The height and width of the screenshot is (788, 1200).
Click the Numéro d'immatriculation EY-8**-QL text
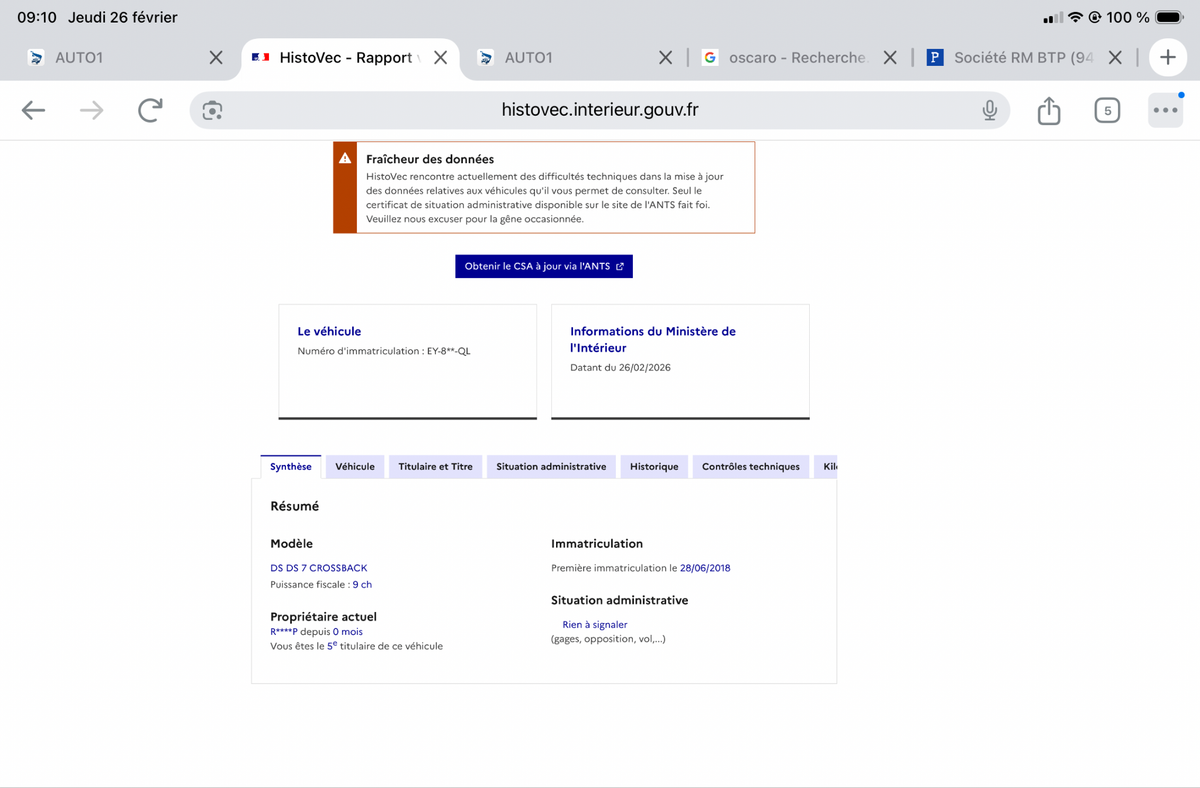[384, 351]
